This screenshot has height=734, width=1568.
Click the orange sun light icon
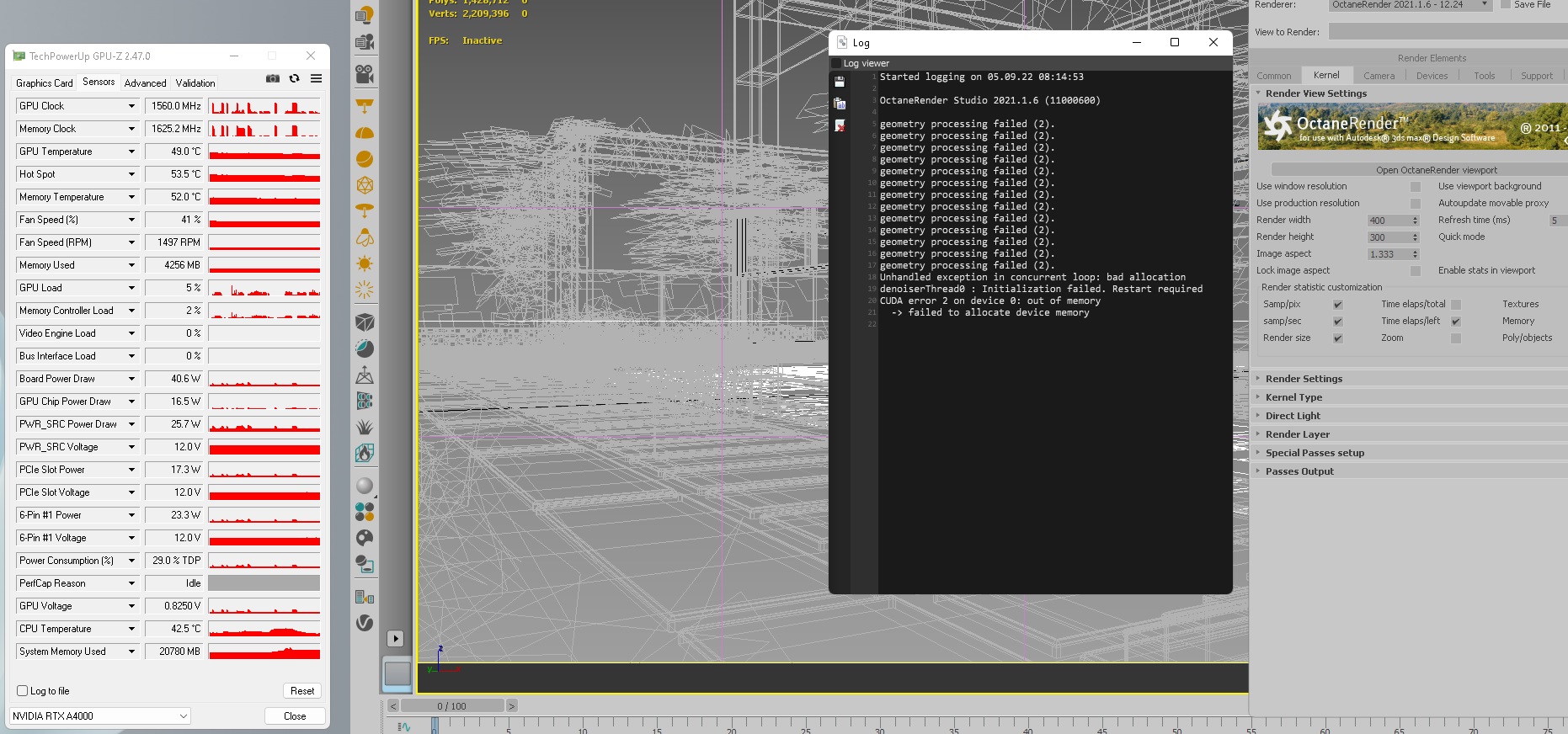click(365, 263)
